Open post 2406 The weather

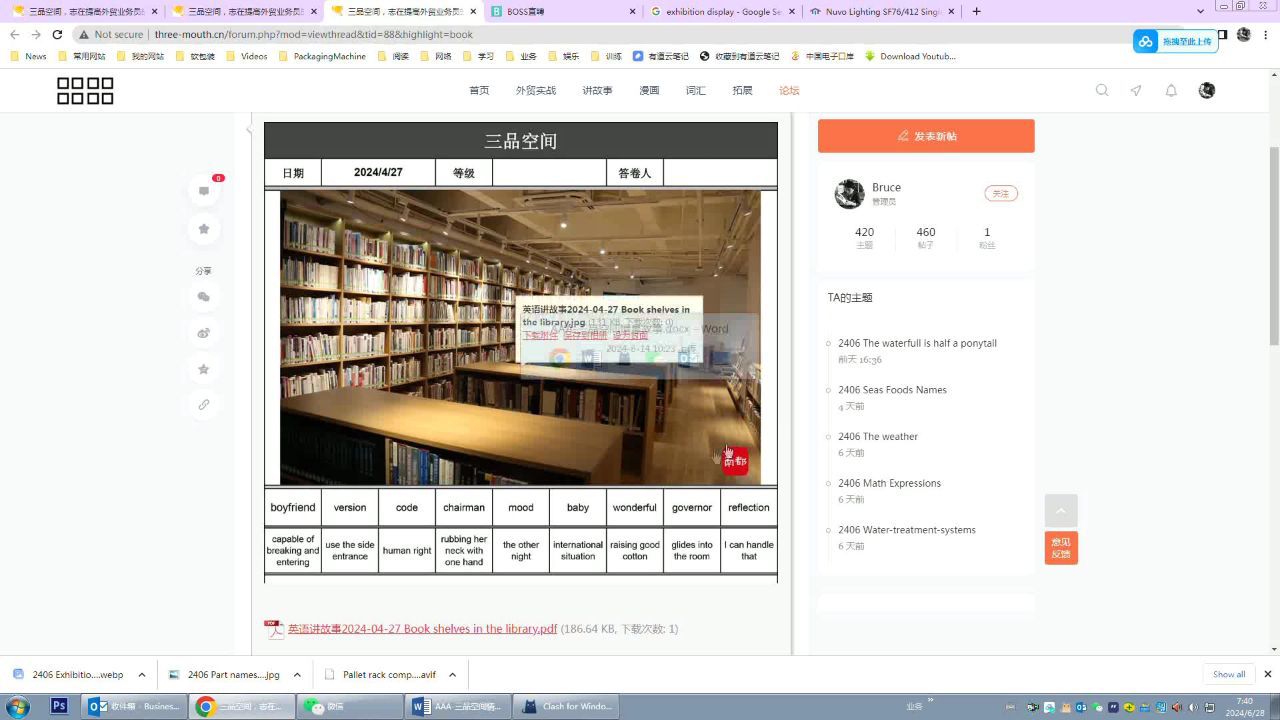pyautogui.click(x=878, y=436)
